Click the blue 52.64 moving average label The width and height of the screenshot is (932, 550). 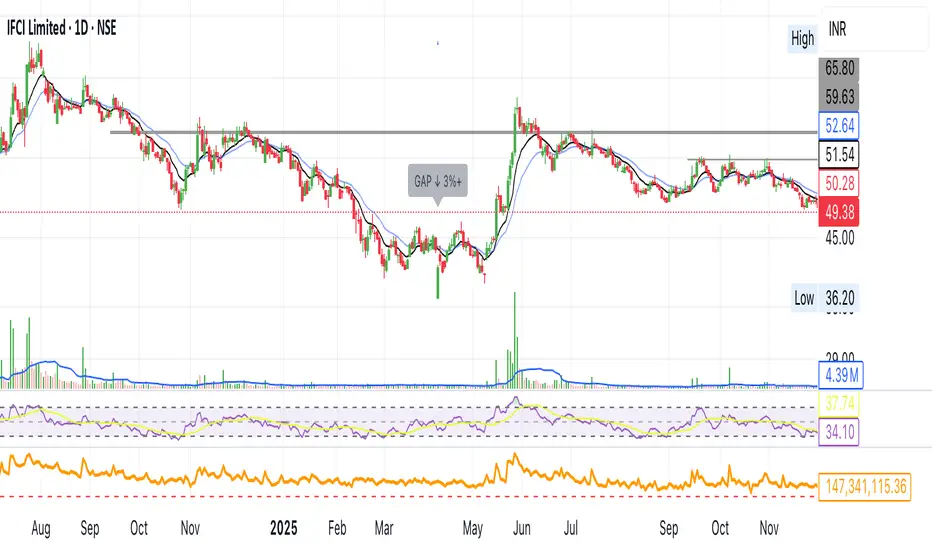[839, 126]
